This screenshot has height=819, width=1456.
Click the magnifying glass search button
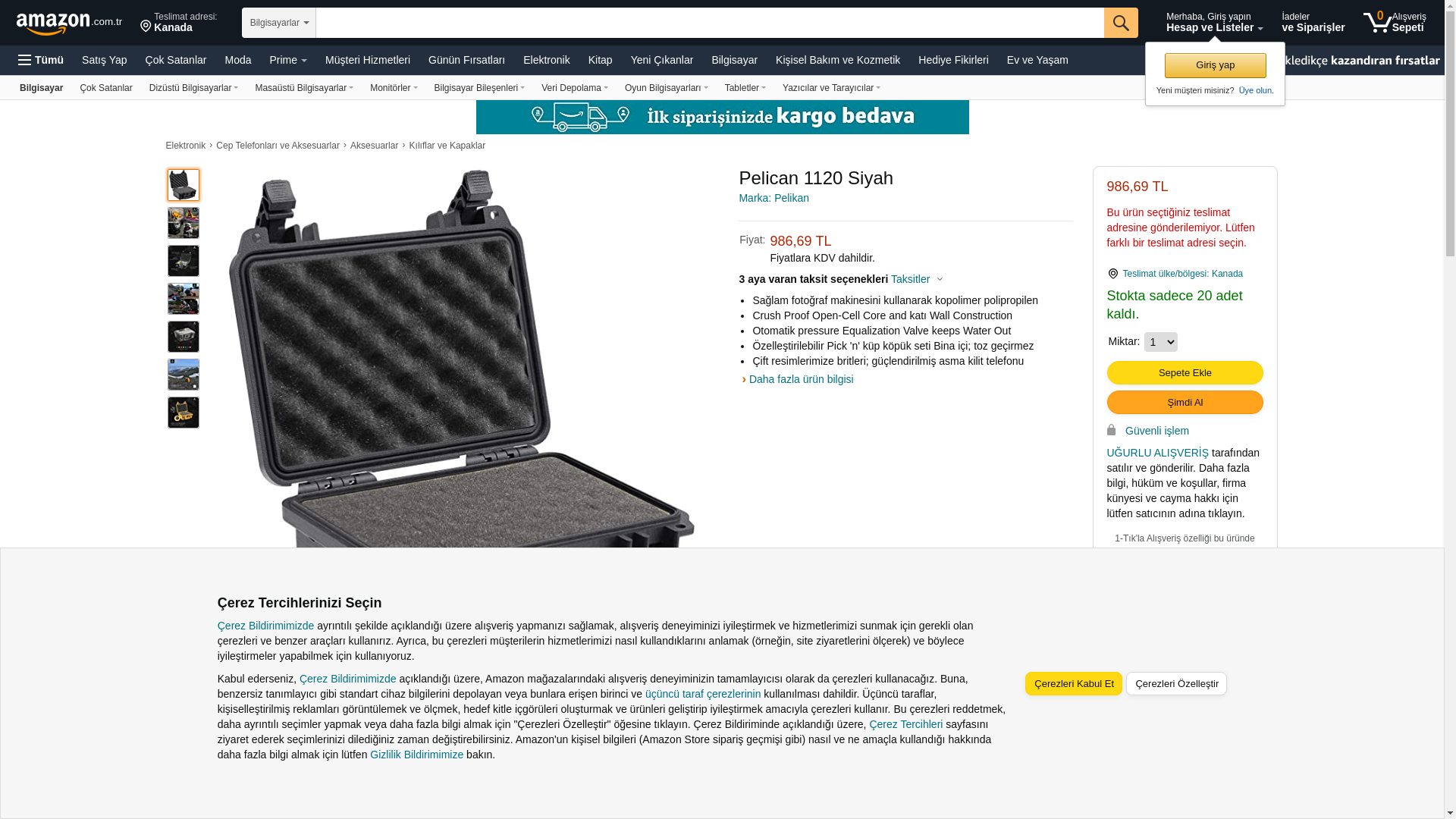pos(1121,23)
